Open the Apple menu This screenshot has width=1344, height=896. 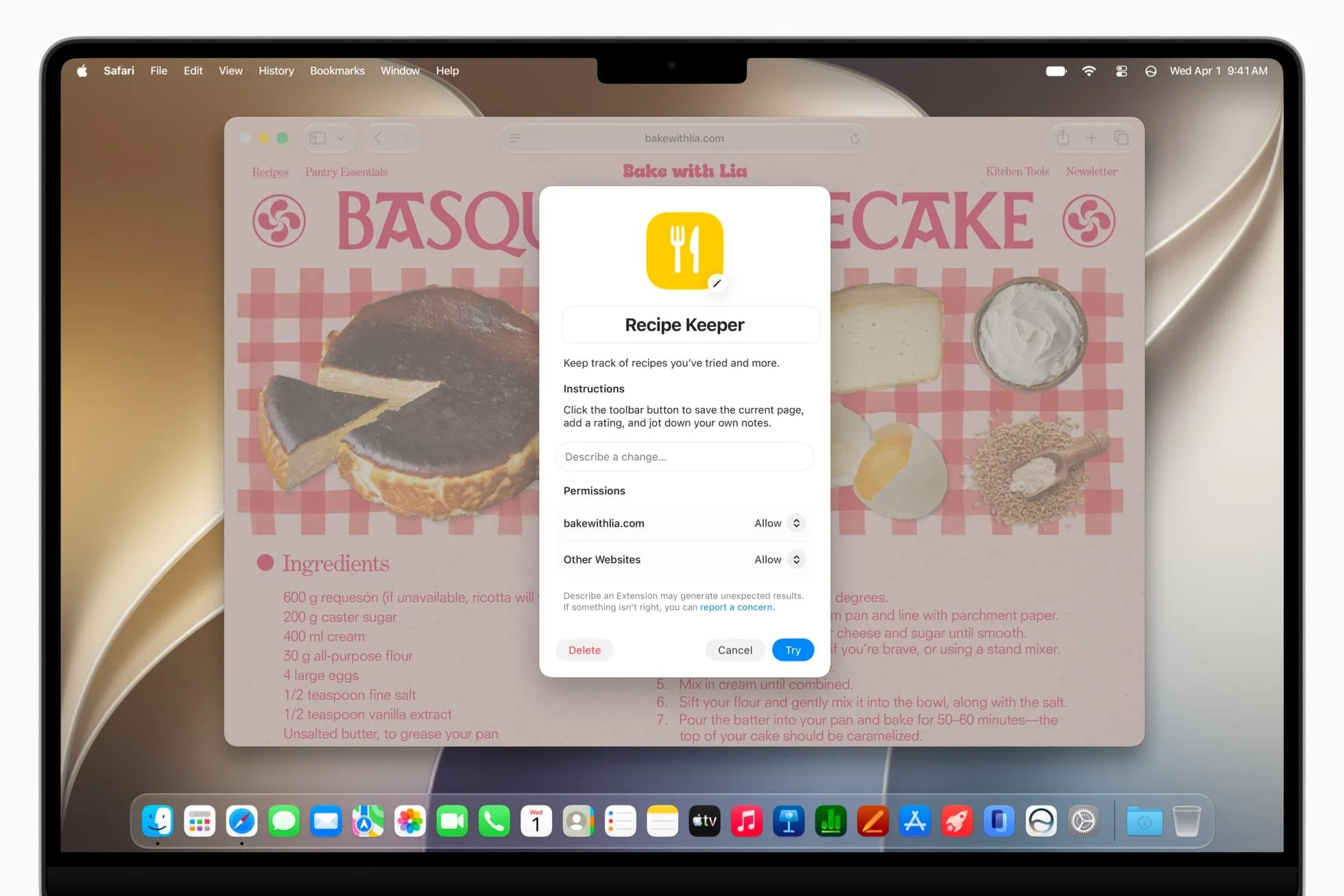point(82,71)
